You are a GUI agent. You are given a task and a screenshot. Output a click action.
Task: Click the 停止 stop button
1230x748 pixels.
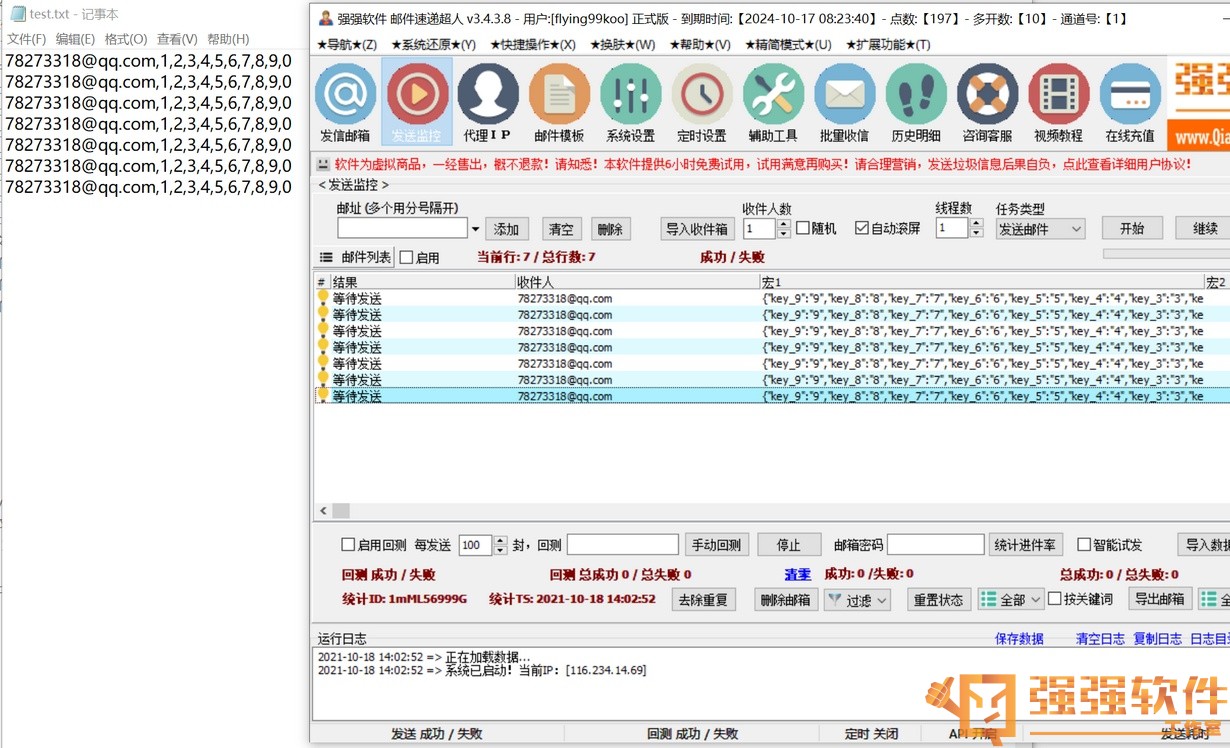coord(789,545)
